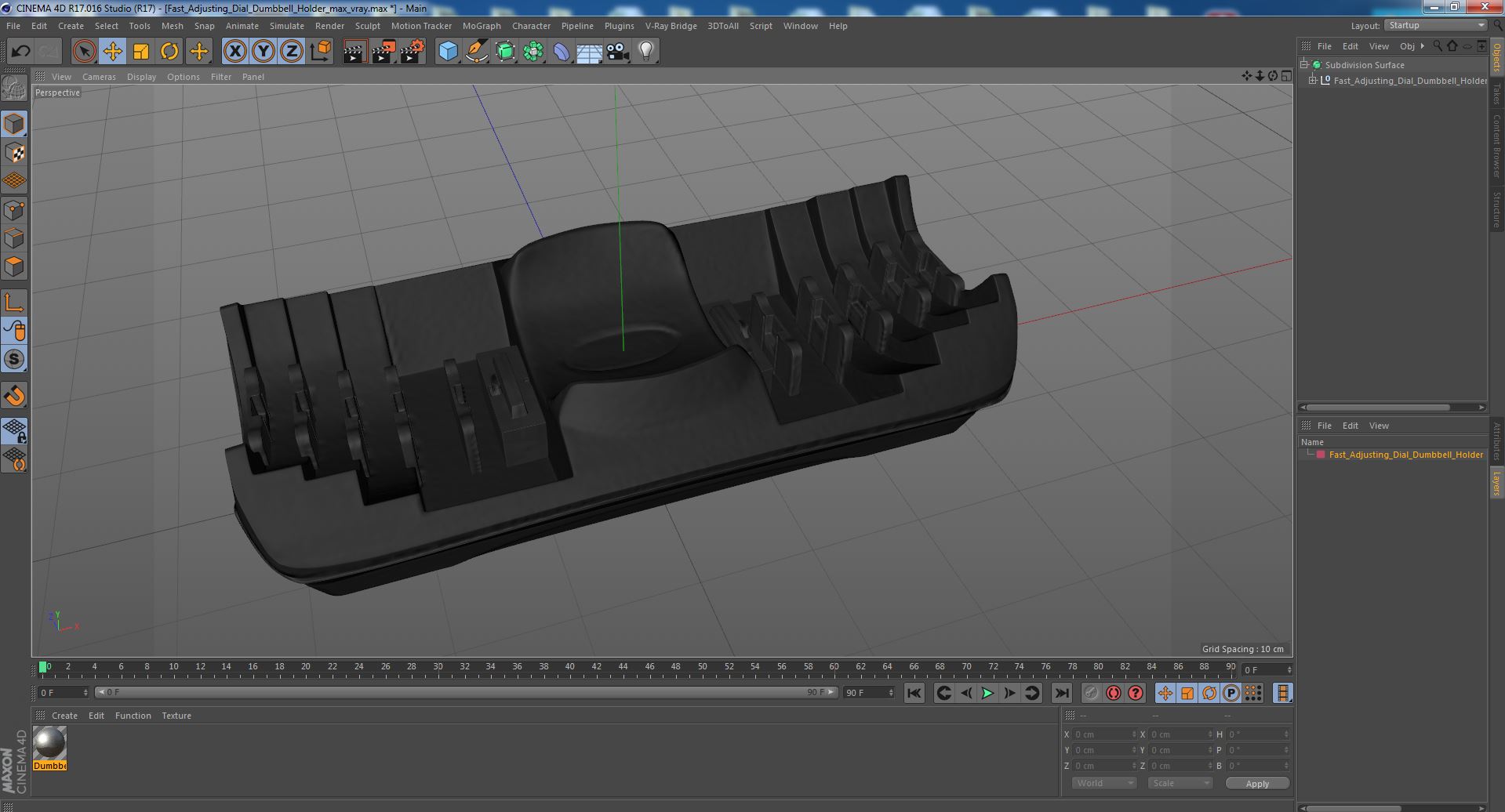
Task: Add a Light object
Action: 646,52
